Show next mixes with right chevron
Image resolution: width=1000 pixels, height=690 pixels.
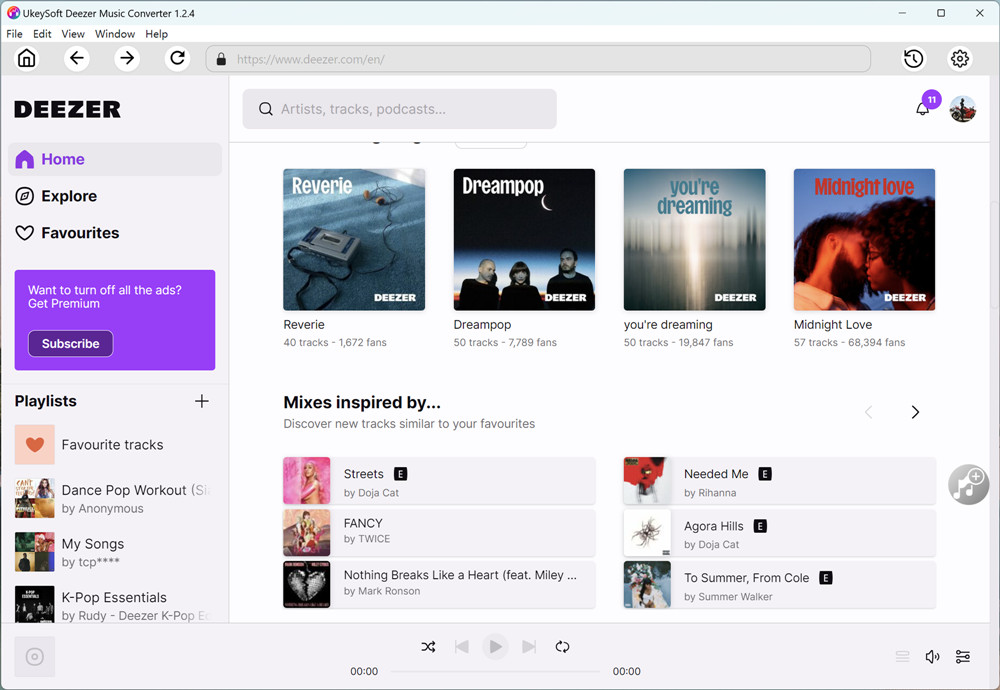pos(914,412)
